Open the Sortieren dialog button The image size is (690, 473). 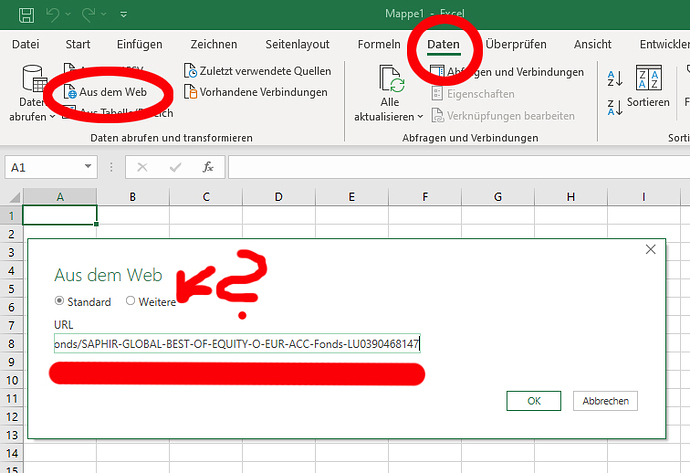coord(648,86)
